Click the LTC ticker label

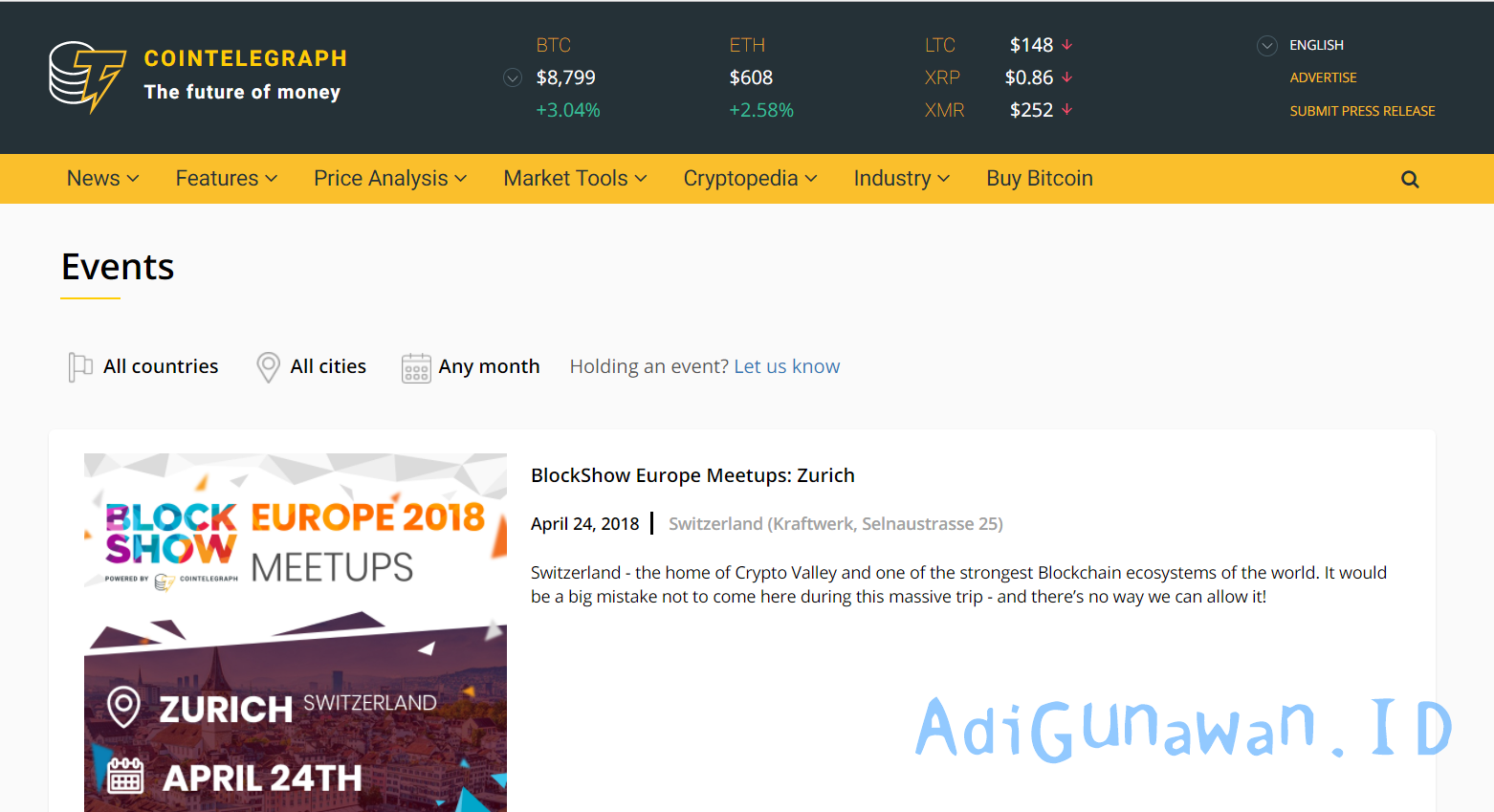pyautogui.click(x=940, y=45)
